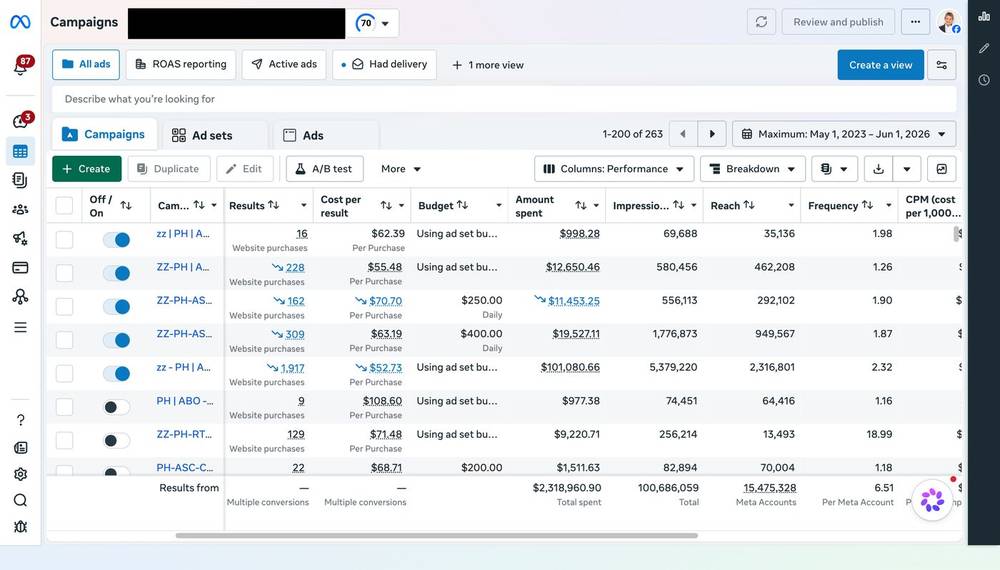Image resolution: width=1000 pixels, height=570 pixels.
Task: Turn on campaign with 9 website purchases
Action: [x=117, y=407]
